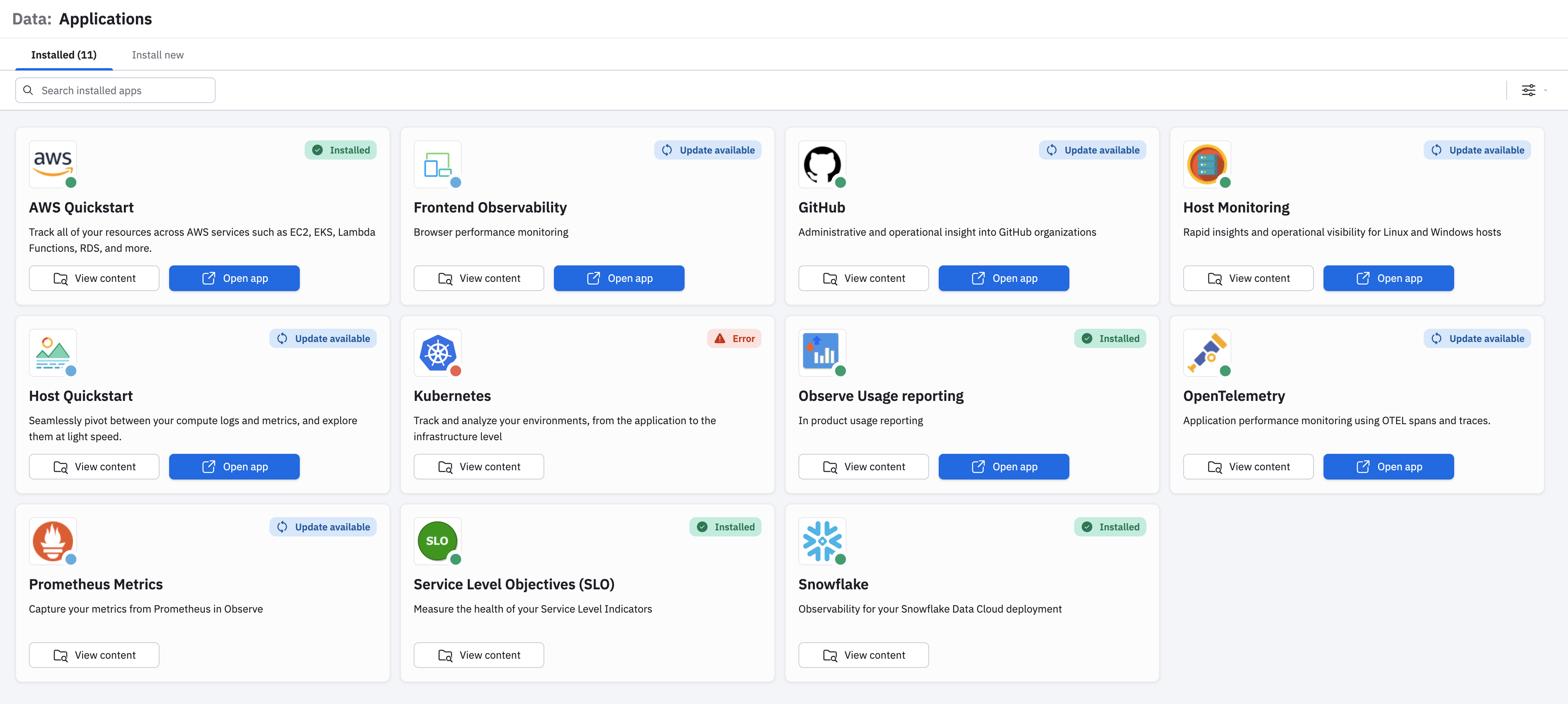The image size is (1568, 704).
Task: Click the Frontend Observability devices icon
Action: (437, 164)
